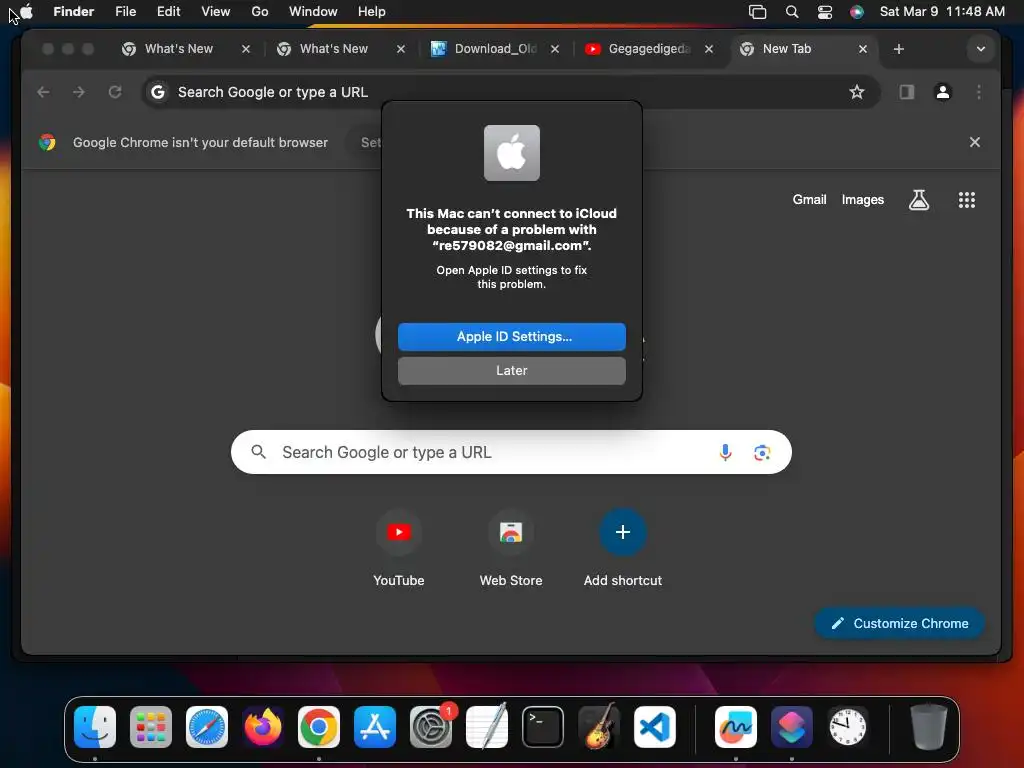Screen dimensions: 1024x768
Task: Launch Visual Studio Code from Dock
Action: tap(654, 727)
